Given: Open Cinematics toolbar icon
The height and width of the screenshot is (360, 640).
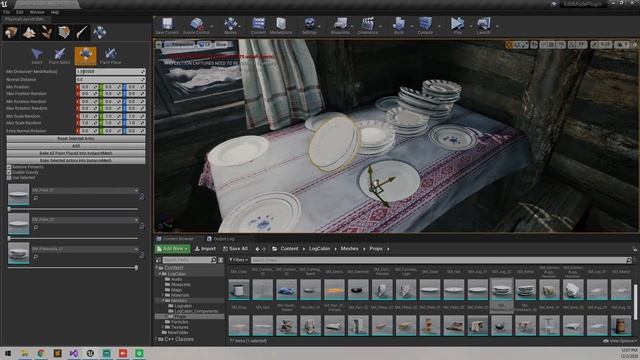Looking at the screenshot, I should coord(368,25).
